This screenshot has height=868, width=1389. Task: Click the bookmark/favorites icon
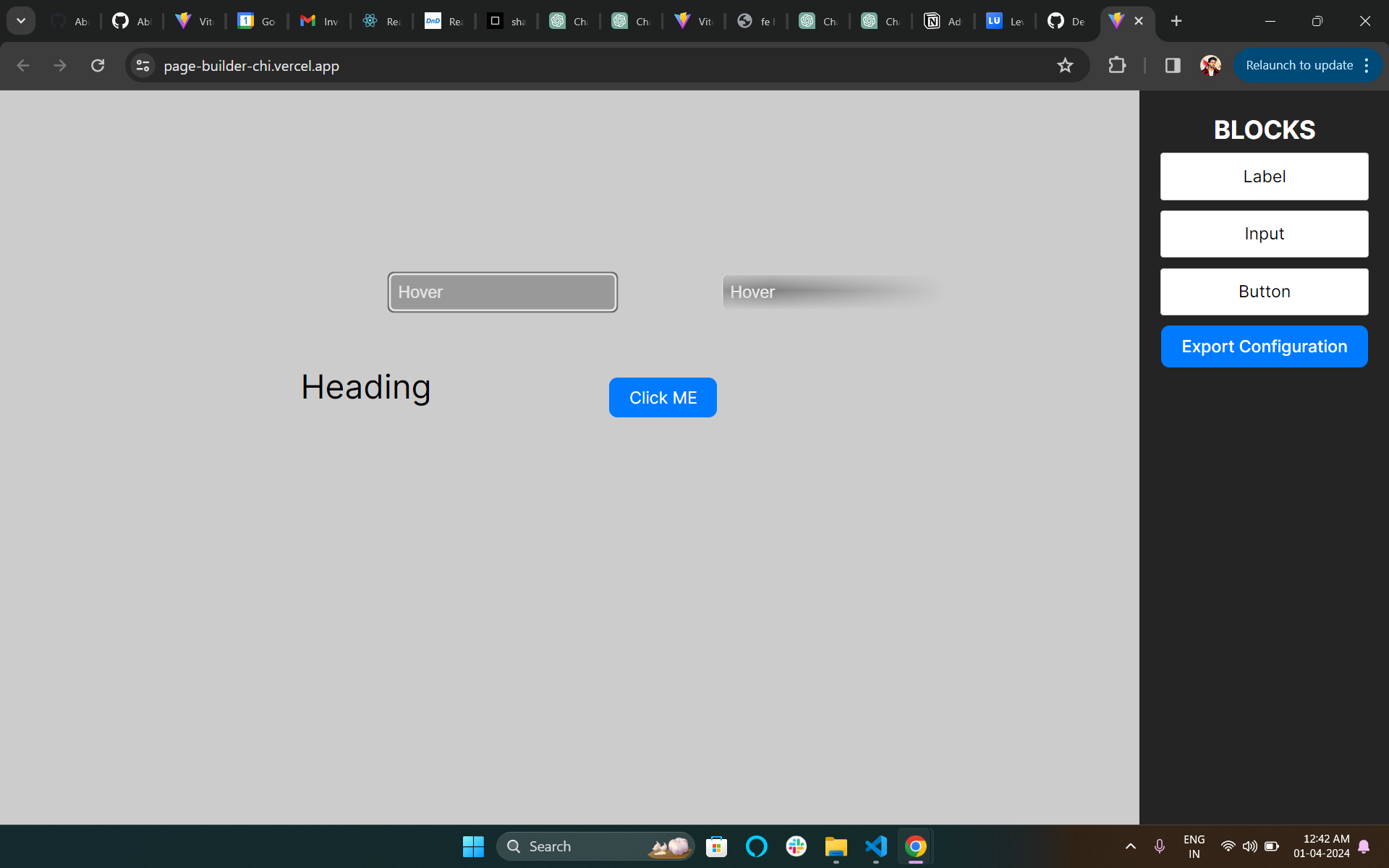point(1065,65)
